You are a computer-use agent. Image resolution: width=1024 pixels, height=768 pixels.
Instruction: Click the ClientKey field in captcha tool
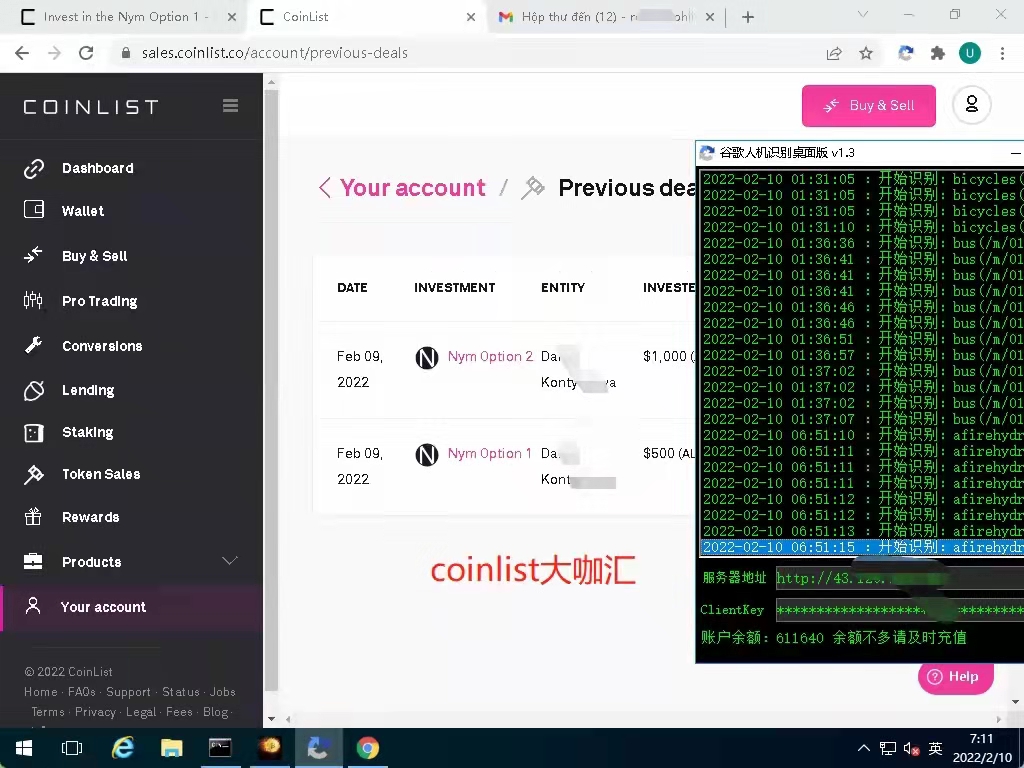coord(900,611)
